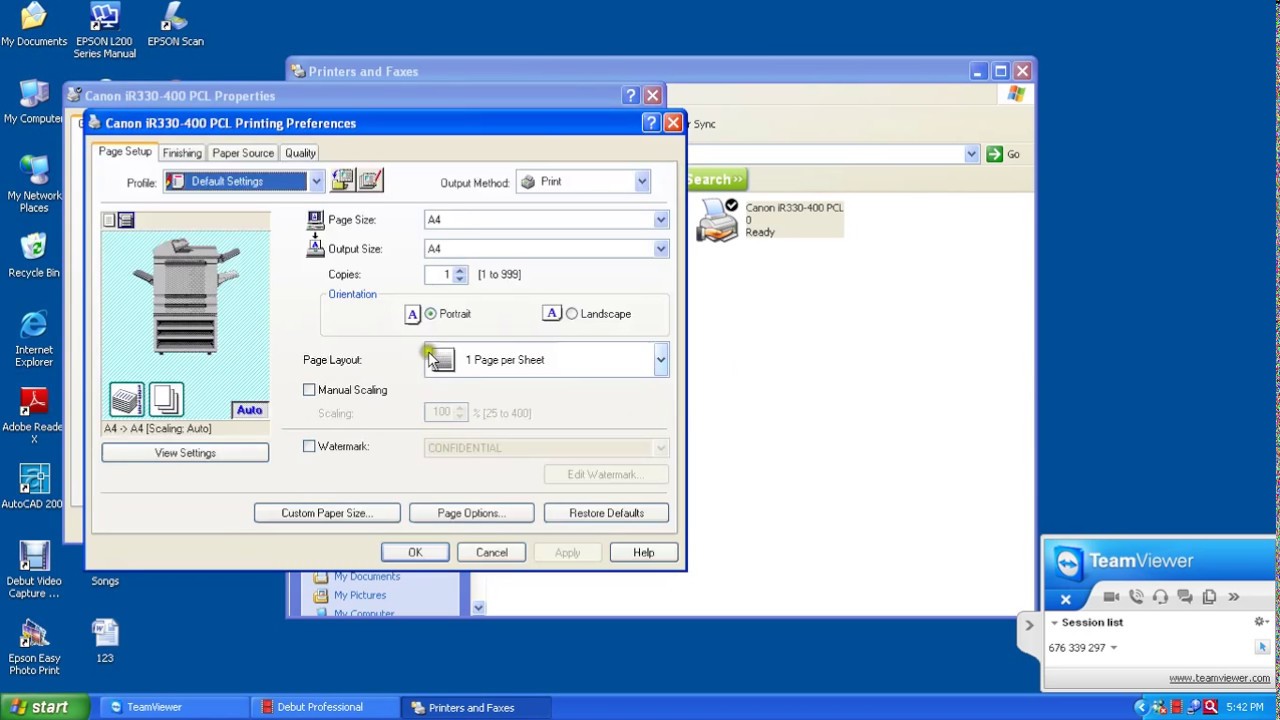The height and width of the screenshot is (720, 1280).
Task: Open TeamViewer file transfer pages icon
Action: click(1209, 597)
